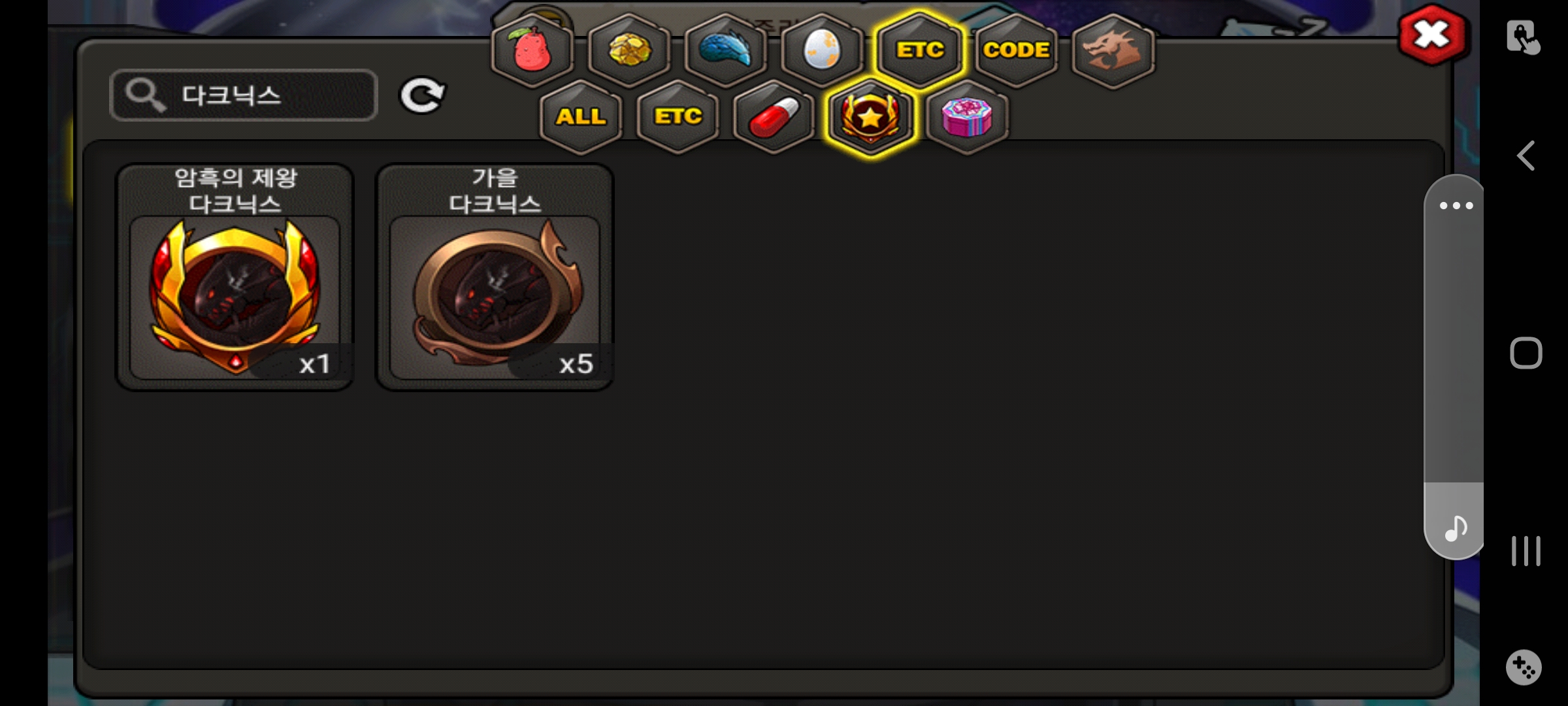Choose the second-row ETC sub-filter
The image size is (1568, 706).
point(678,118)
